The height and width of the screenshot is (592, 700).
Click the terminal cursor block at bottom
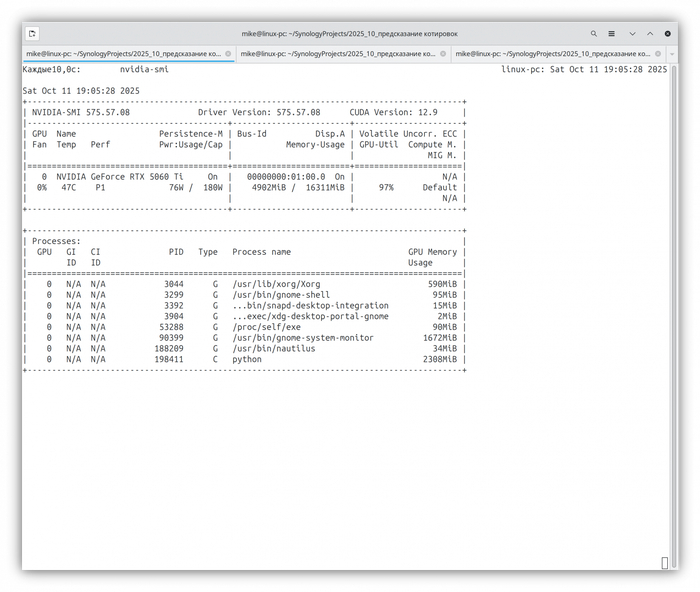[x=664, y=563]
